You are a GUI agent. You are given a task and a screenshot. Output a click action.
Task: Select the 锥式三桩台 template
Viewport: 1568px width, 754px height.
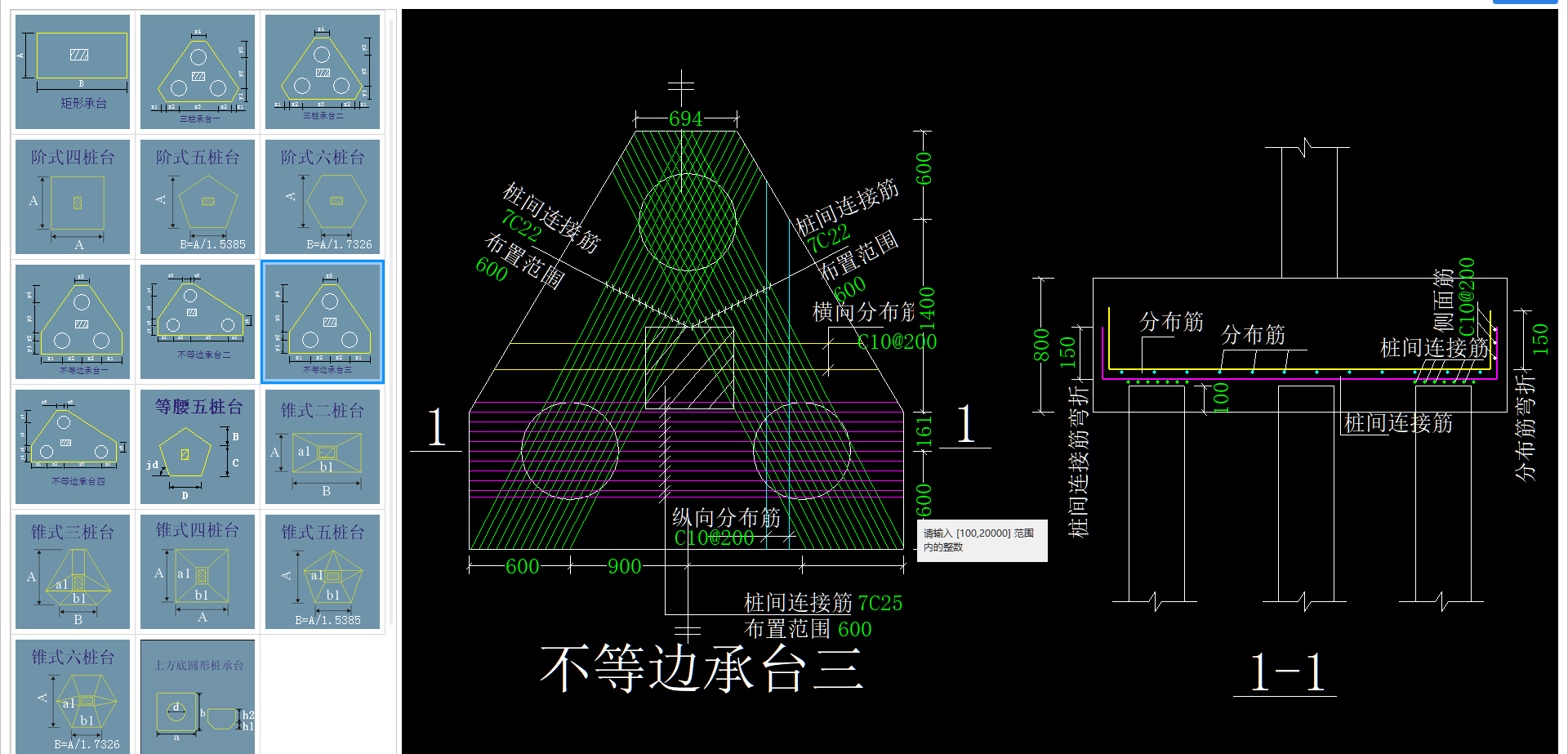pos(73,572)
